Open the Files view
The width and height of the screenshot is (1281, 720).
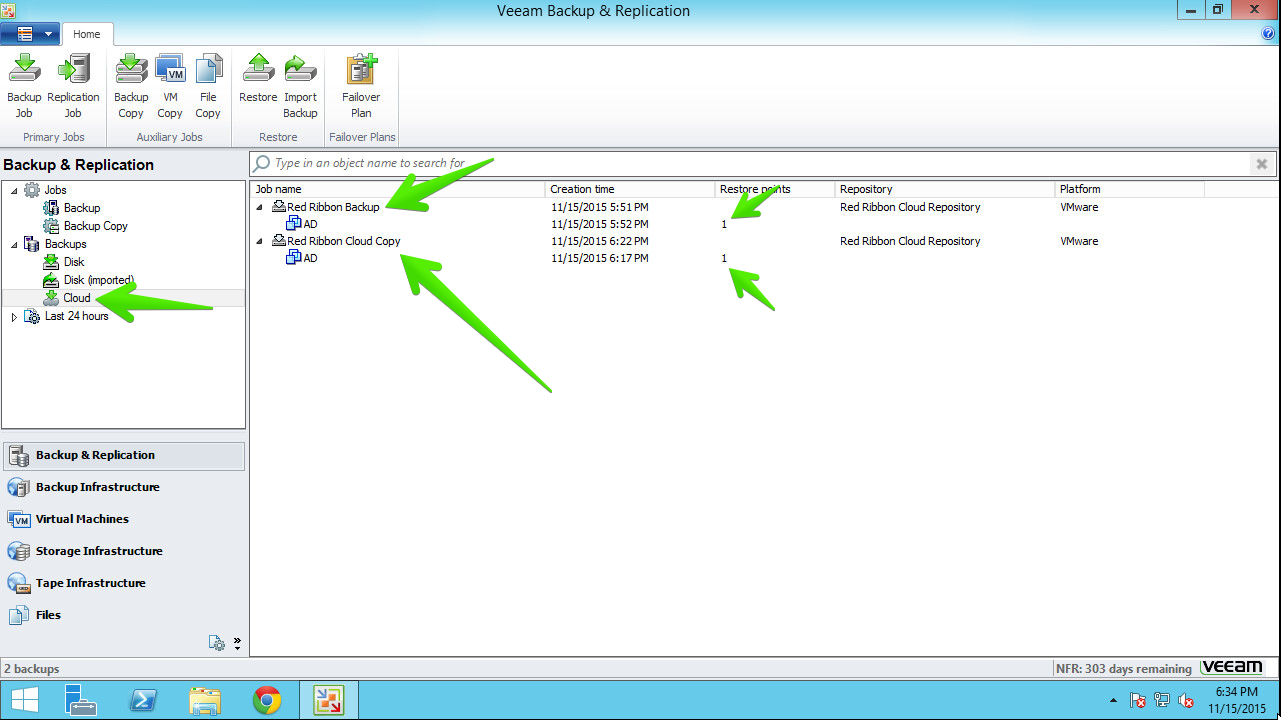tap(123, 615)
